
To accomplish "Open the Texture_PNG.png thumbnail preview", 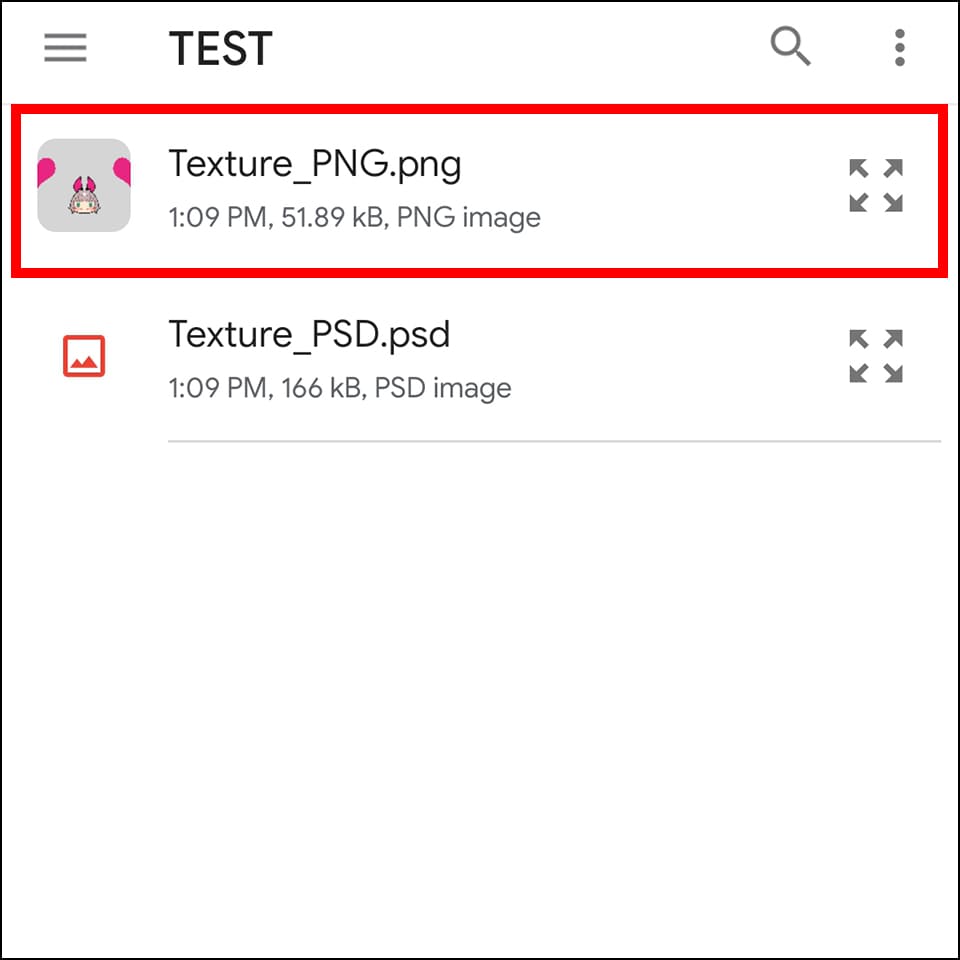I will 84,185.
